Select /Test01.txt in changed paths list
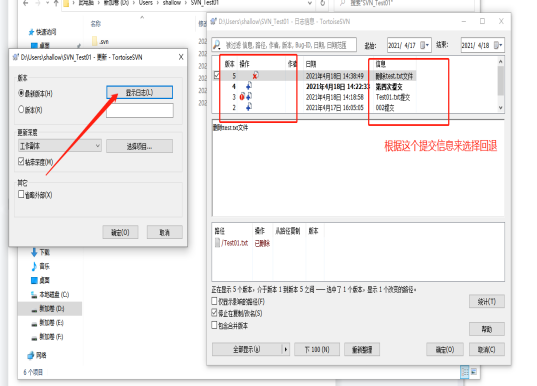This screenshot has height=386, width=537. click(235, 243)
